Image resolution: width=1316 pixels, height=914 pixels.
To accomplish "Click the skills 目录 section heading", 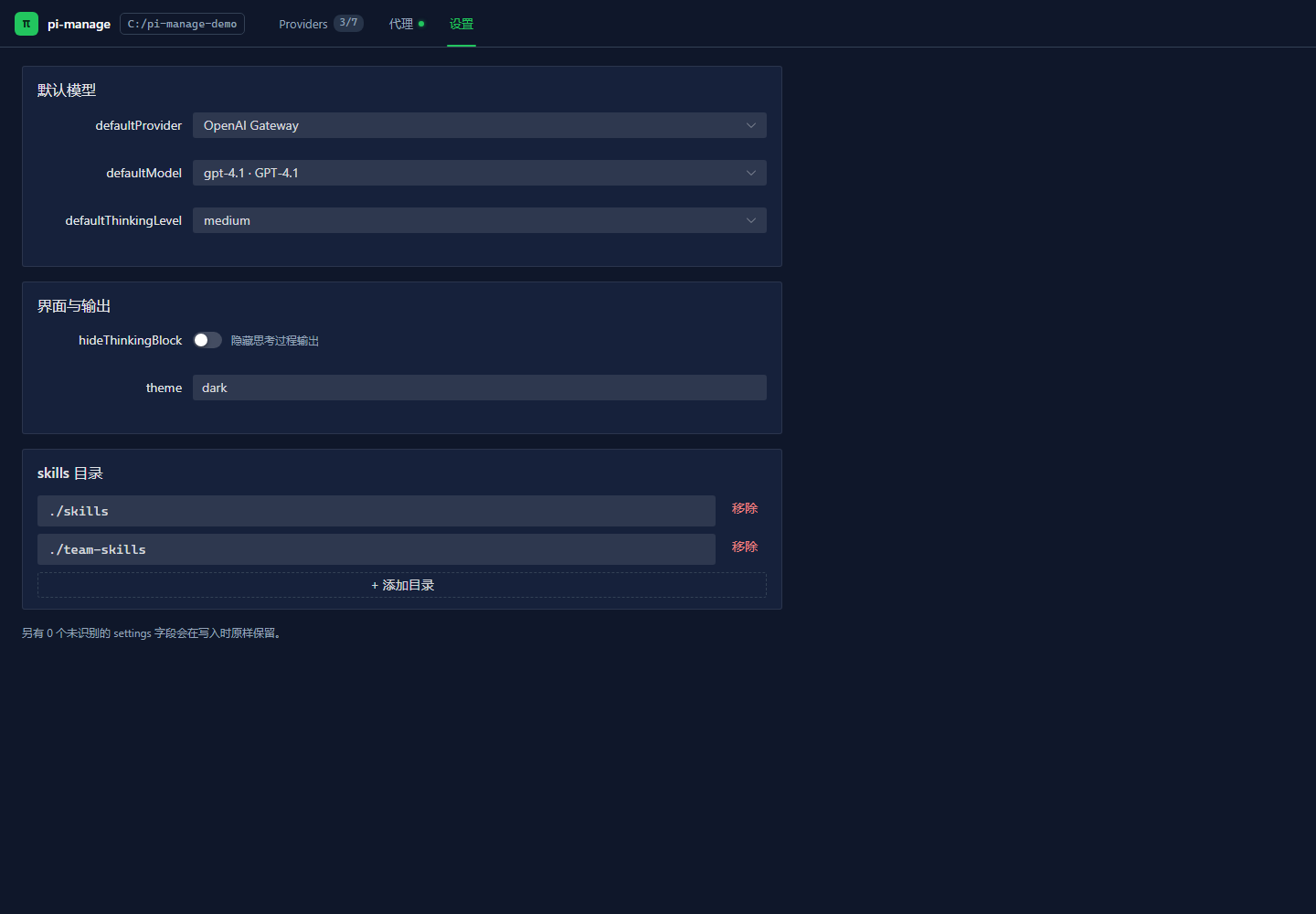I will pyautogui.click(x=70, y=473).
